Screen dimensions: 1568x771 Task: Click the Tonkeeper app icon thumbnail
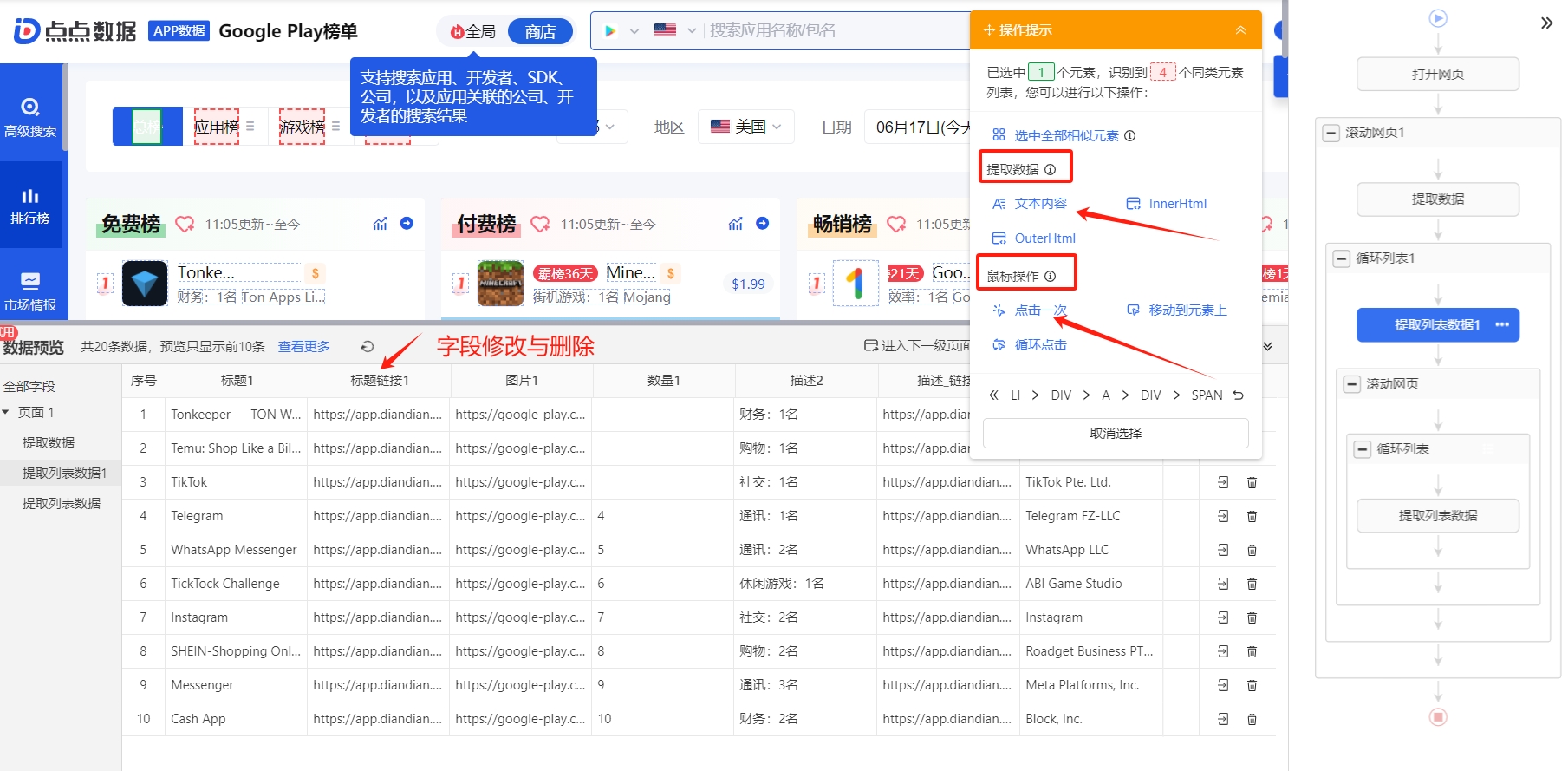tap(145, 284)
